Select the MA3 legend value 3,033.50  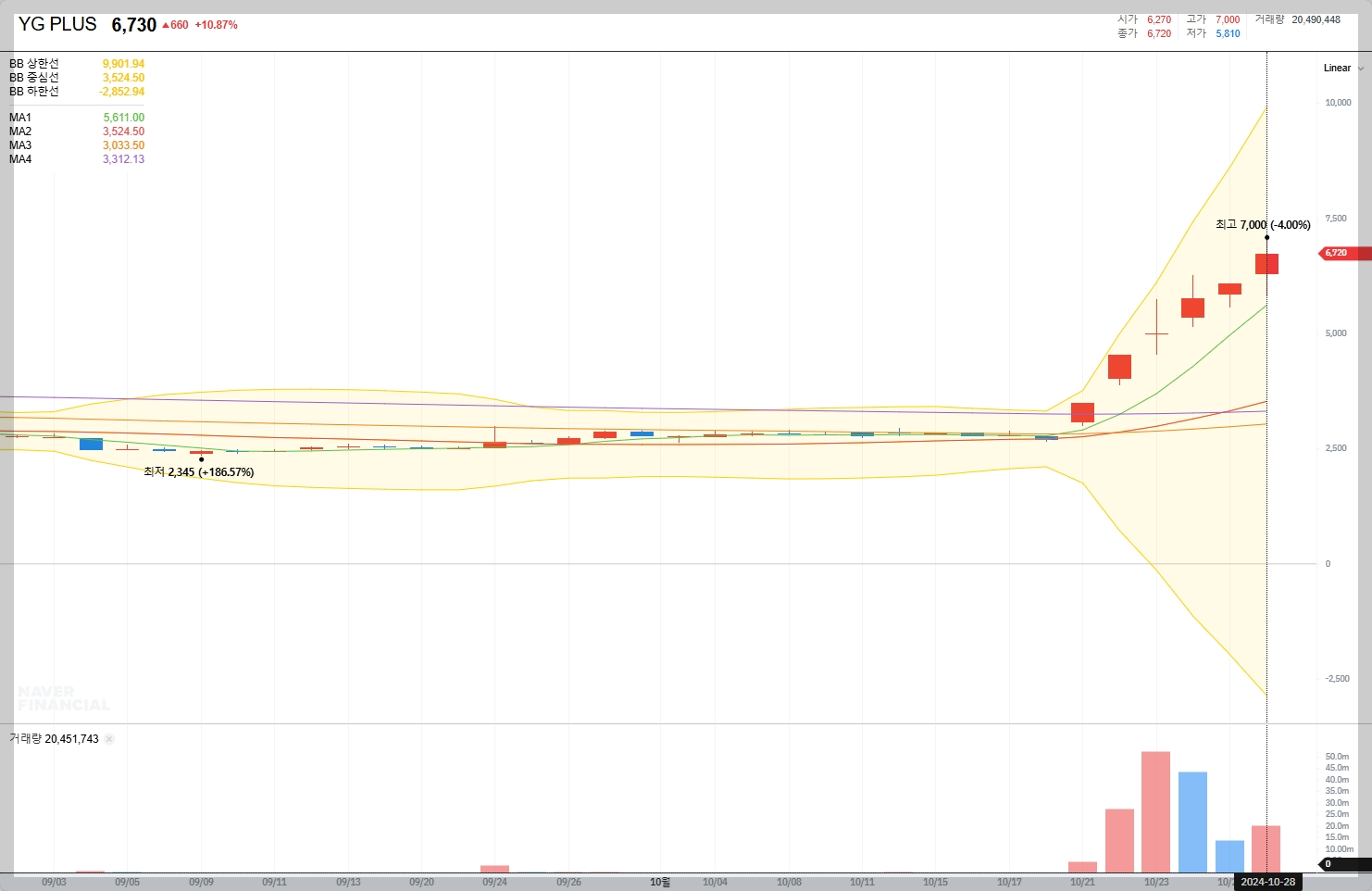pos(123,145)
